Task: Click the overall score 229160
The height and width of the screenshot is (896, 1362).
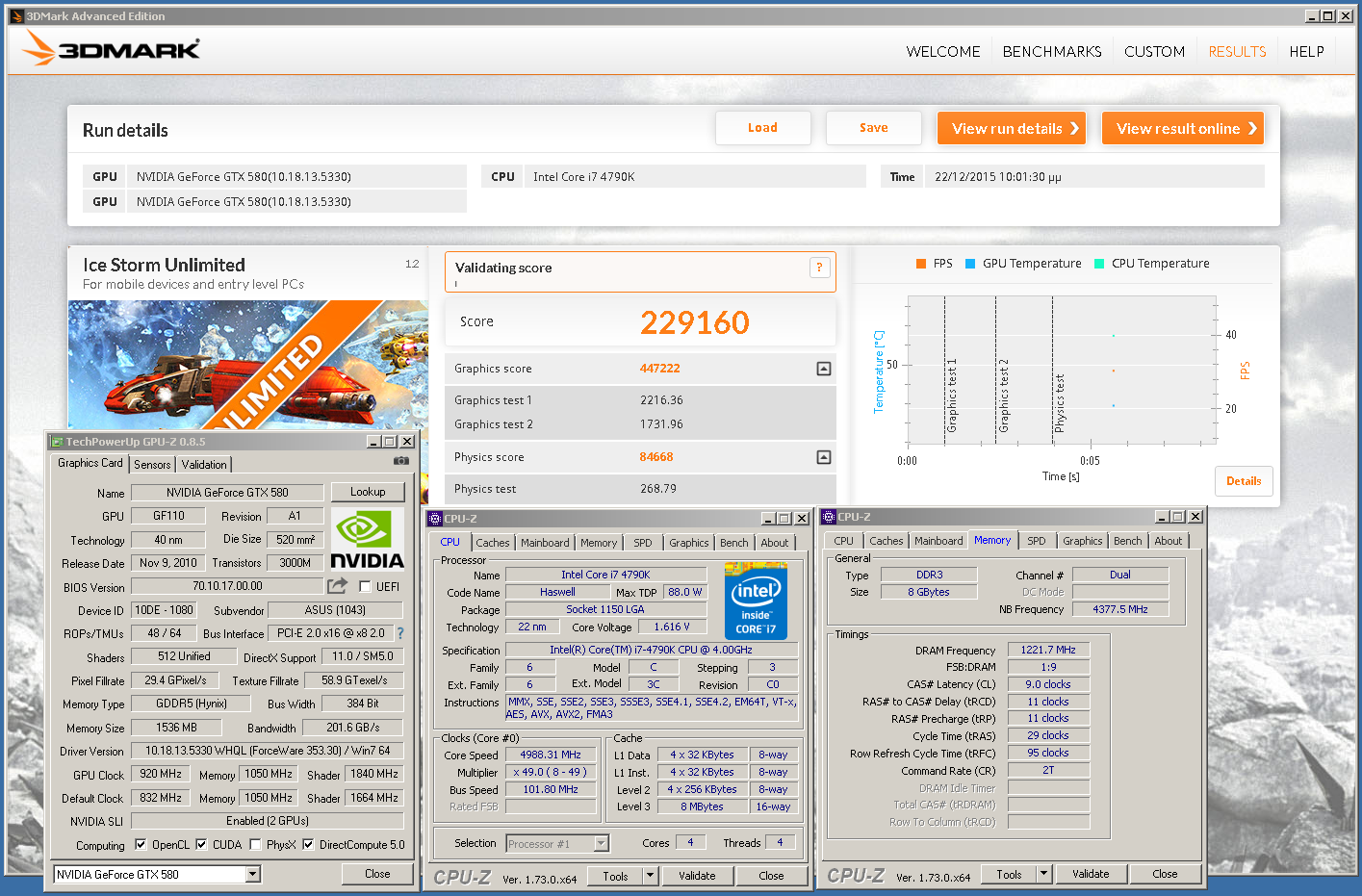Action: (695, 322)
